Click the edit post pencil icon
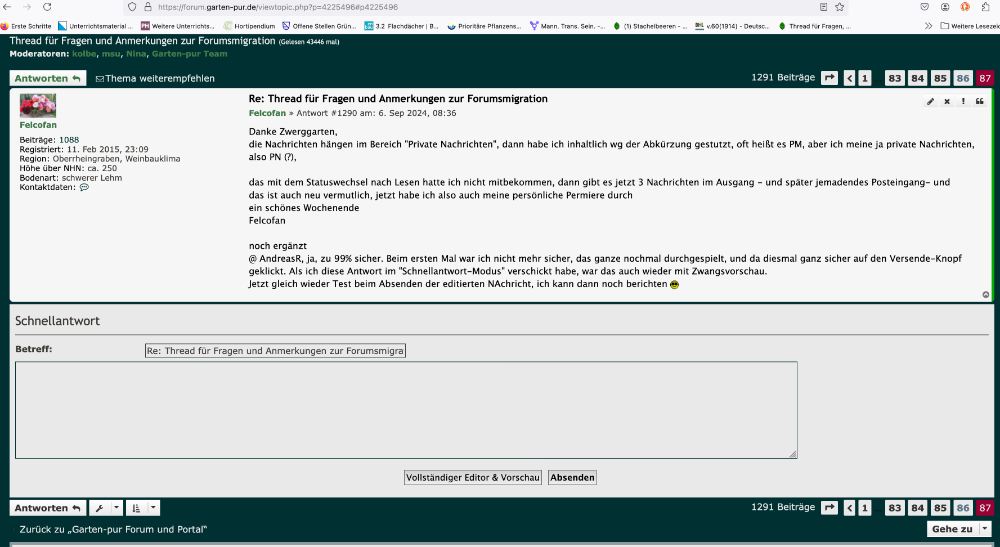Viewport: 1000px width, 547px height. [930, 102]
